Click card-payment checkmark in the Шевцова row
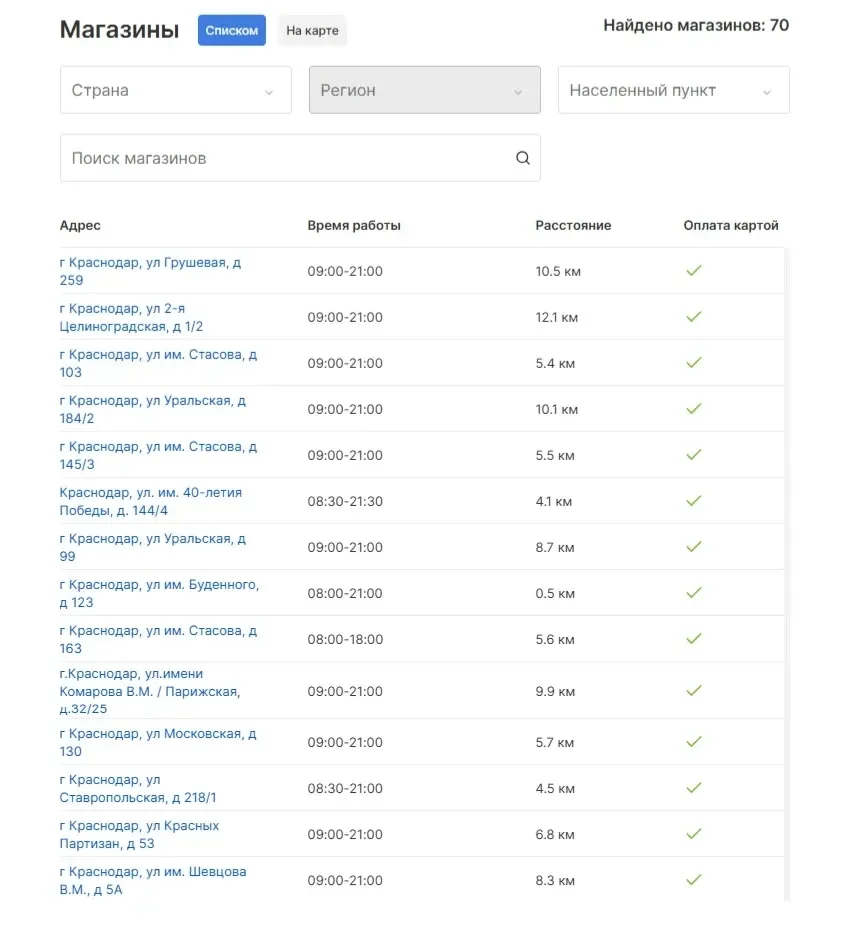861x943 pixels. pos(694,880)
